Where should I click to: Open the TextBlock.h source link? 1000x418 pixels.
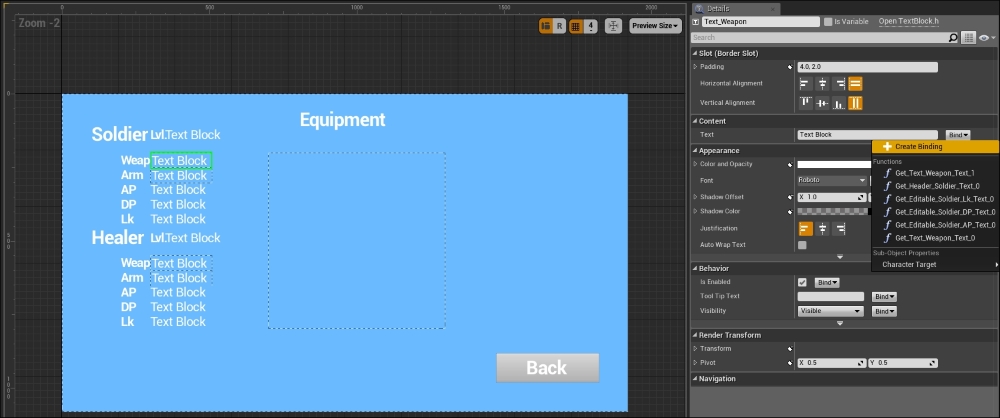point(908,22)
